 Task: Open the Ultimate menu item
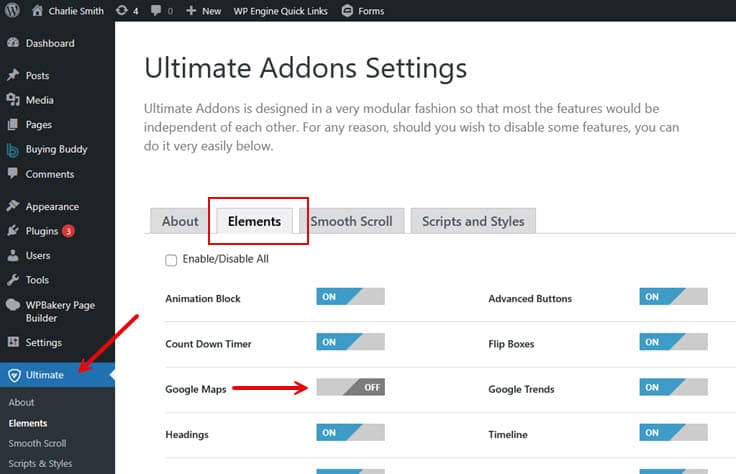57,375
